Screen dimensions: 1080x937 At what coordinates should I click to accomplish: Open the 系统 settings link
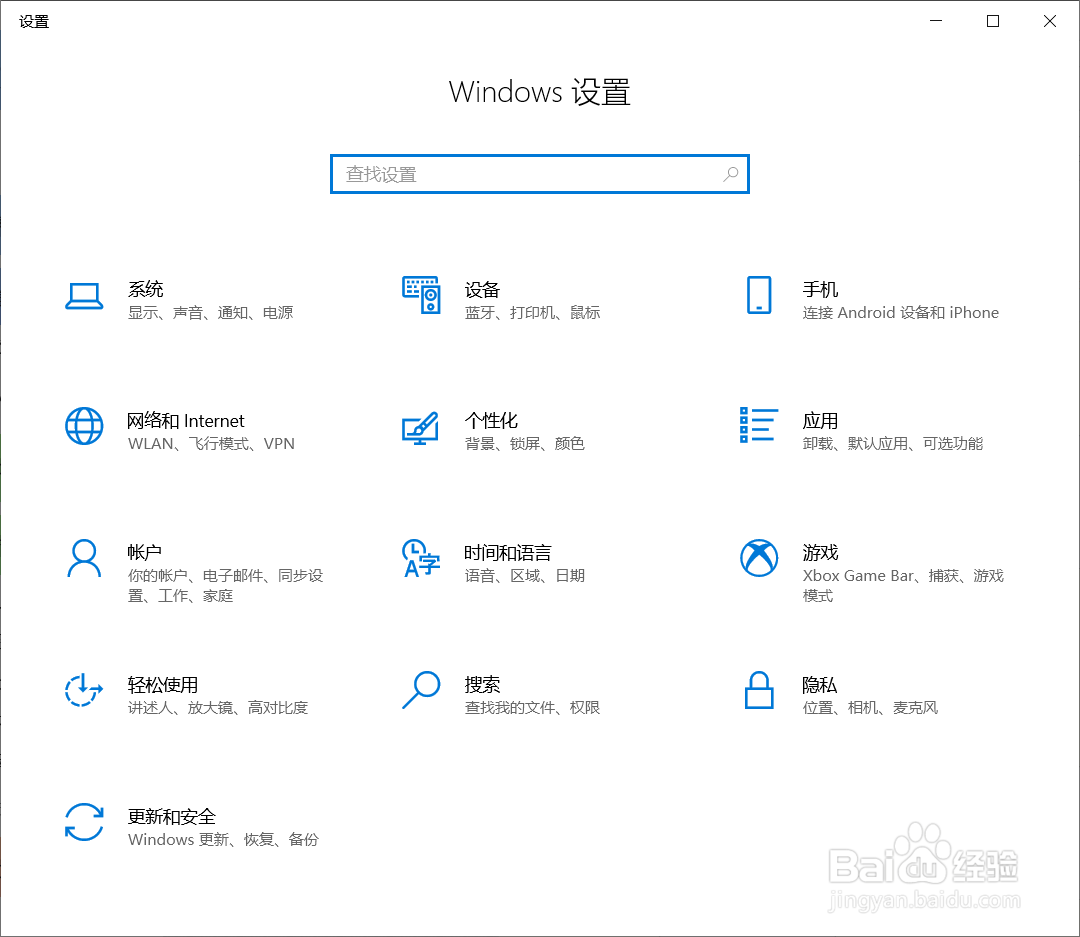pyautogui.click(x=146, y=289)
